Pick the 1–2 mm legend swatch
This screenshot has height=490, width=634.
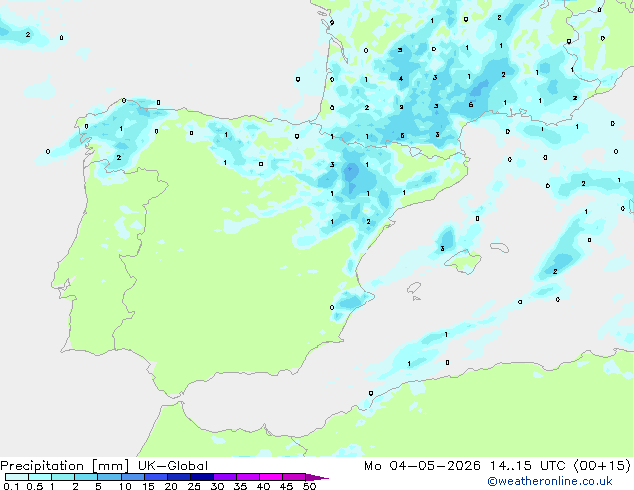click(63, 477)
